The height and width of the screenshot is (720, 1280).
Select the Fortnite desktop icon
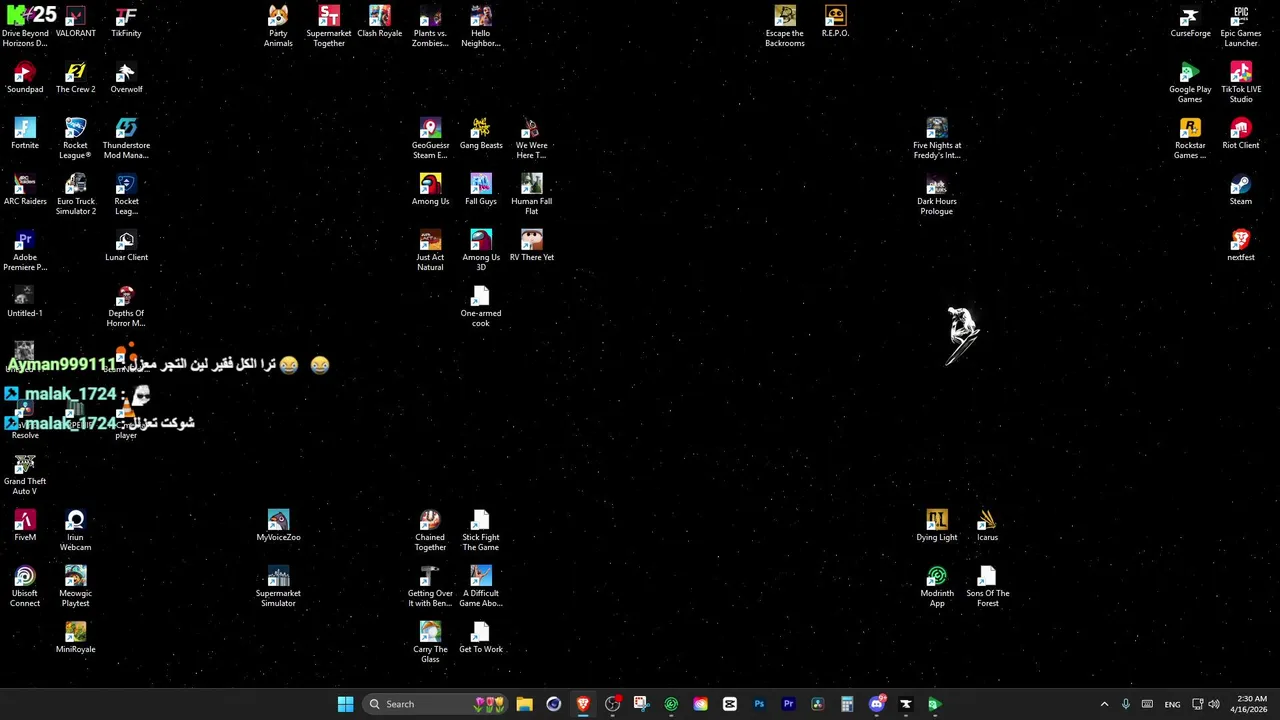tap(25, 134)
